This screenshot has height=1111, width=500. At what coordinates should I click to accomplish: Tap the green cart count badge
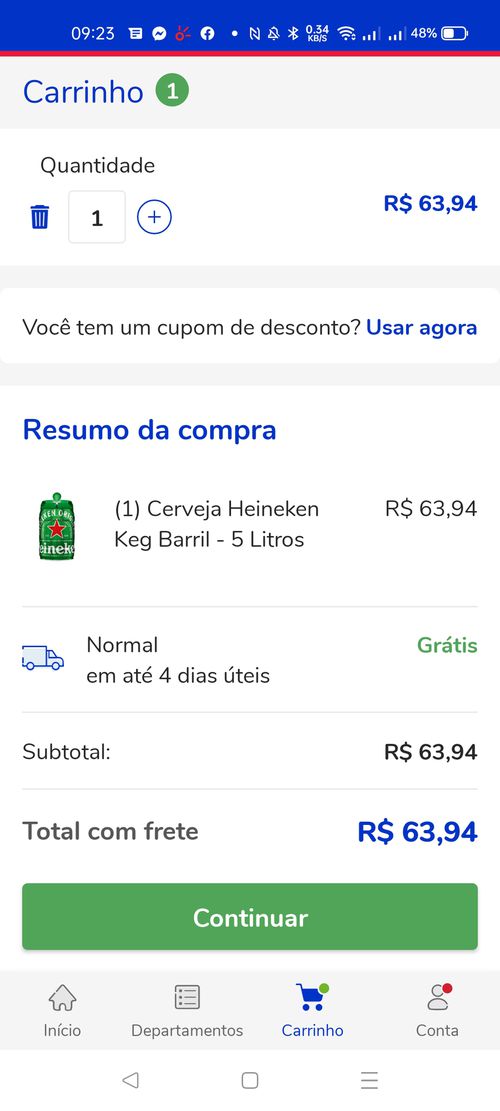point(172,91)
